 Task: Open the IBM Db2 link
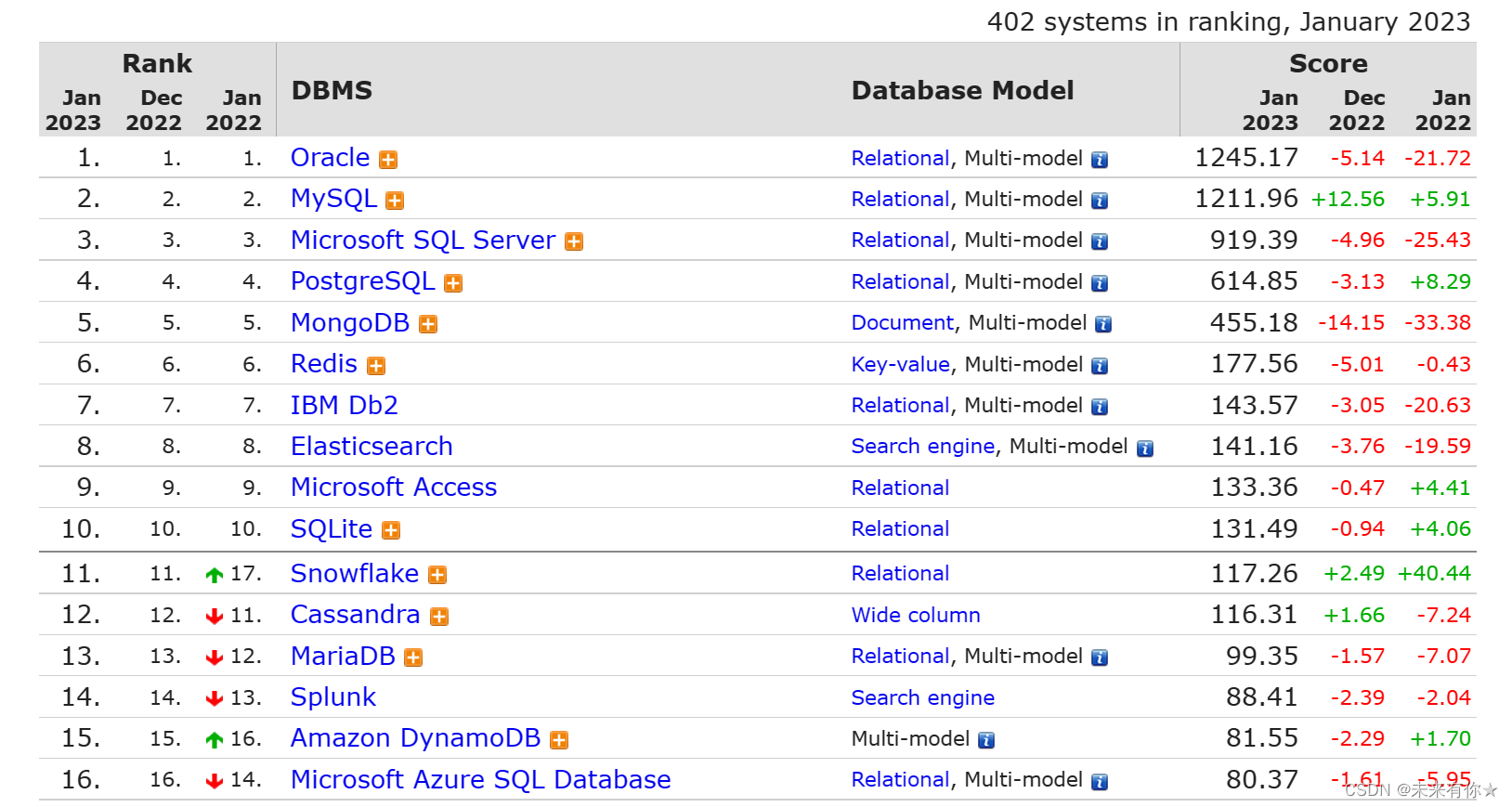[x=345, y=405]
